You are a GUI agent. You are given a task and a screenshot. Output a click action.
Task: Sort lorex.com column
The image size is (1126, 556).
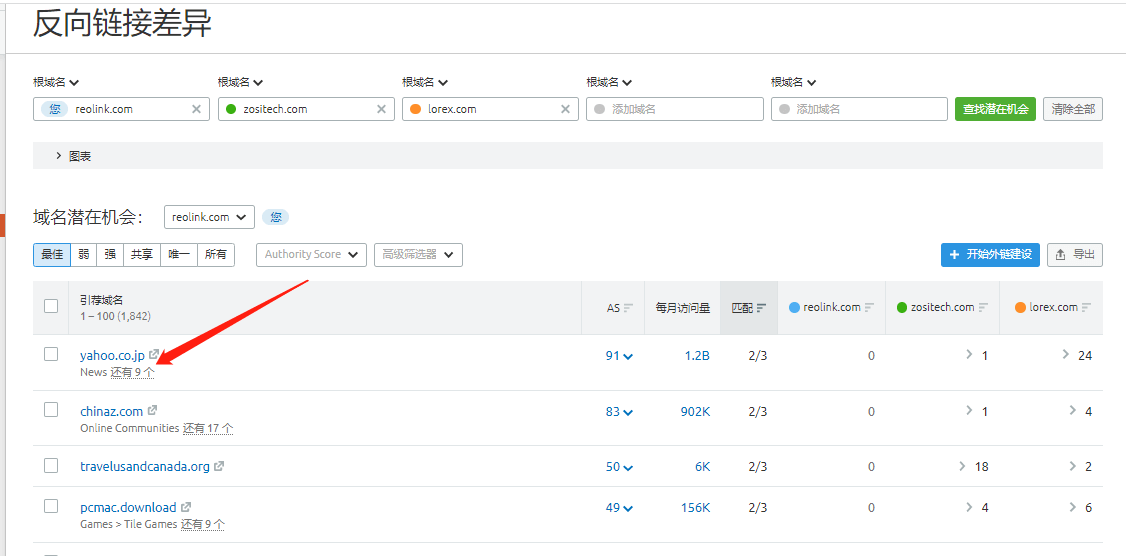[x=1087, y=307]
